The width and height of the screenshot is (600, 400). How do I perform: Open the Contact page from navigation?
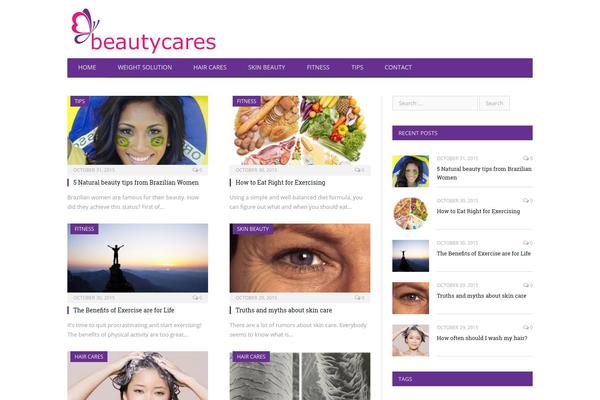[x=398, y=67]
